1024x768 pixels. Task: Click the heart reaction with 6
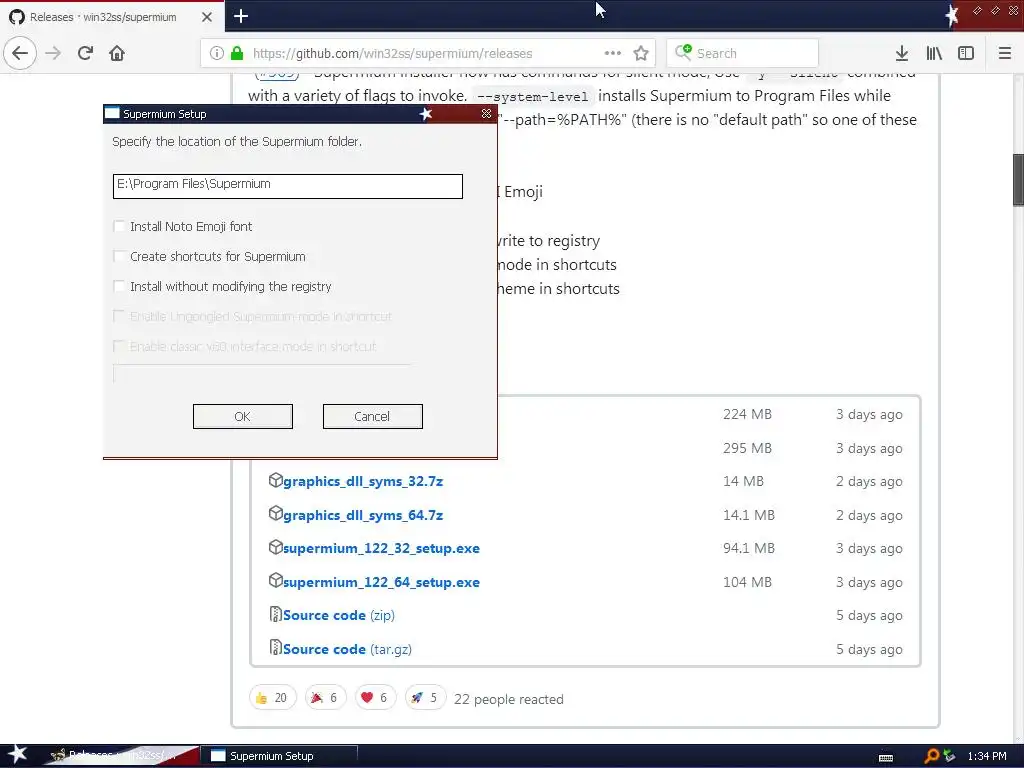tap(376, 698)
